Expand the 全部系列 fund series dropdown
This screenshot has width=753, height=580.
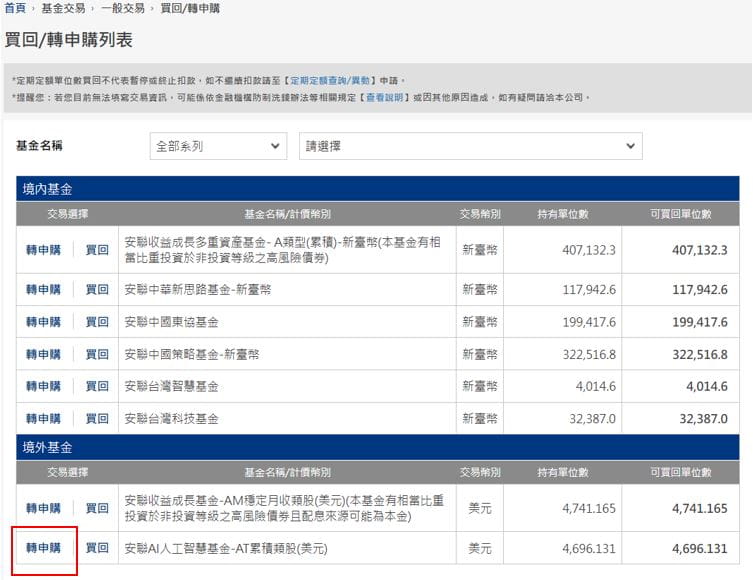pyautogui.click(x=219, y=146)
